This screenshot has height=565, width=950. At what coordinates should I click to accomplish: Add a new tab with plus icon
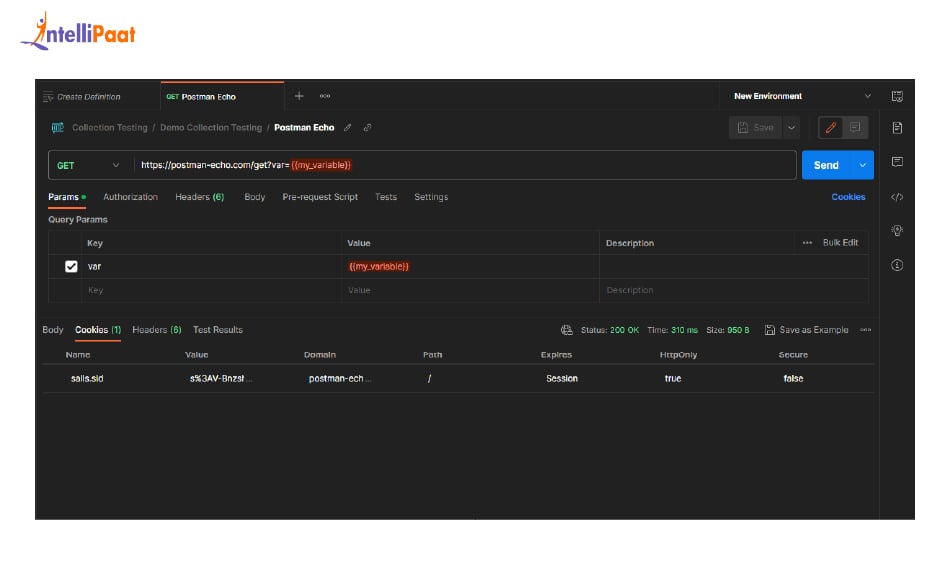pyautogui.click(x=299, y=96)
